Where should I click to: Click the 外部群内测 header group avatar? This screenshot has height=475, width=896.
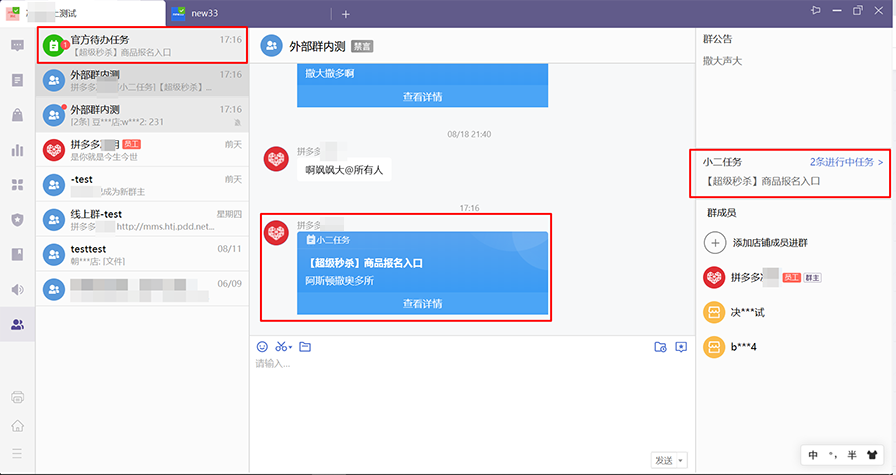pyautogui.click(x=271, y=46)
